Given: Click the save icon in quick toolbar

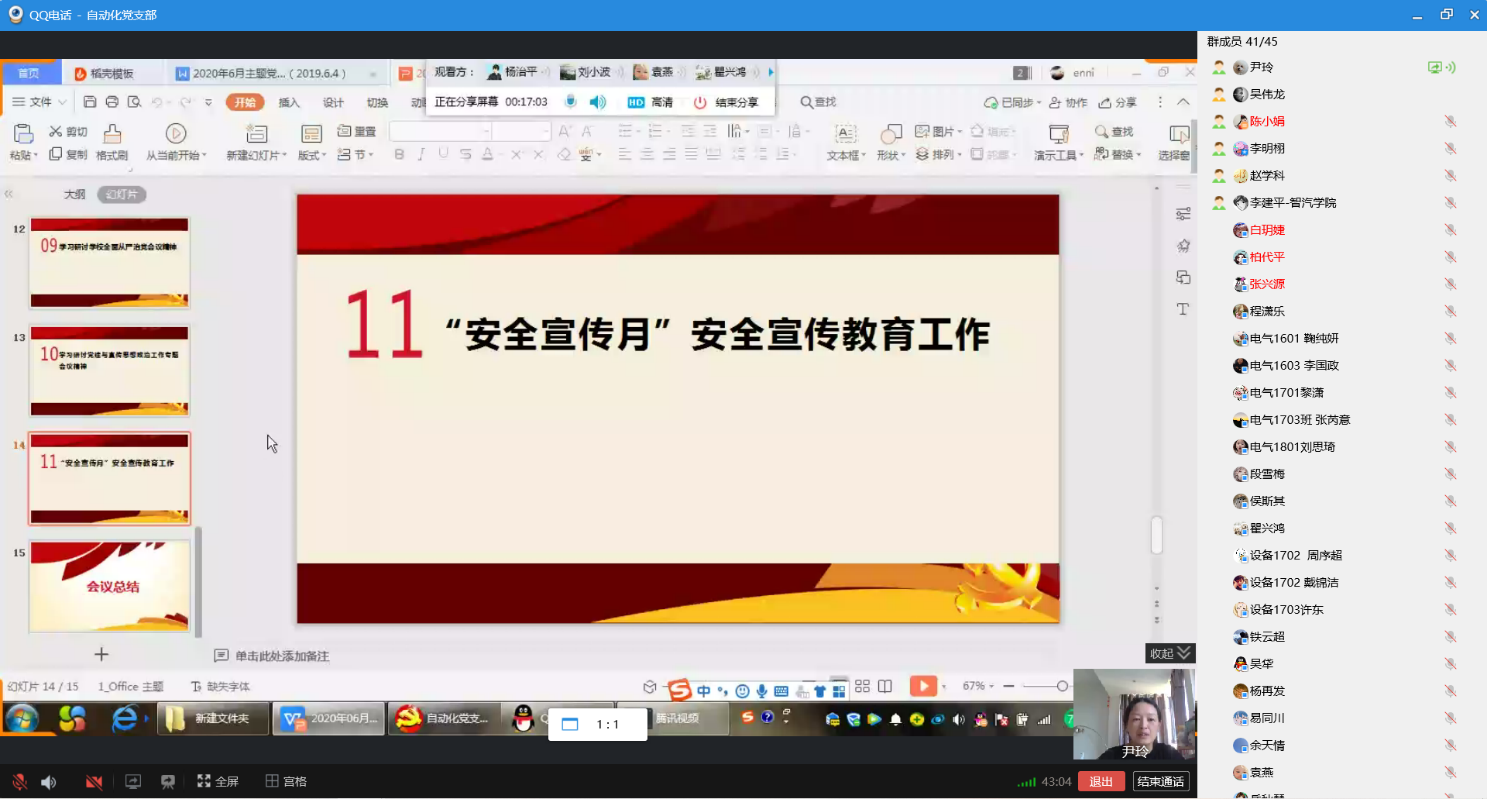Looking at the screenshot, I should tap(90, 102).
